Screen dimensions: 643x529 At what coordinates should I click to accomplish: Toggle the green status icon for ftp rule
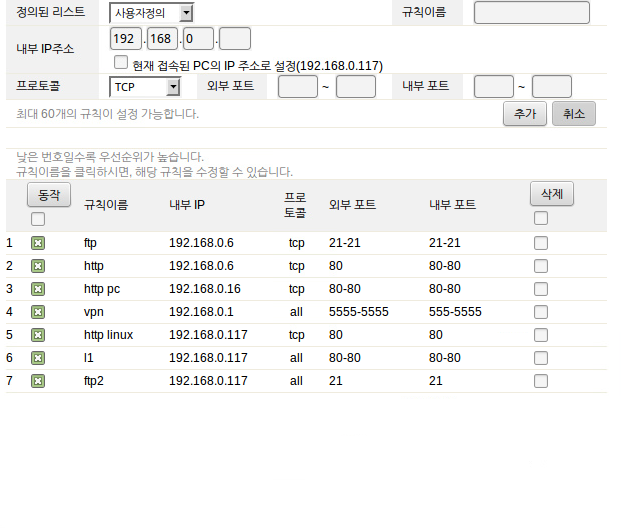point(38,243)
